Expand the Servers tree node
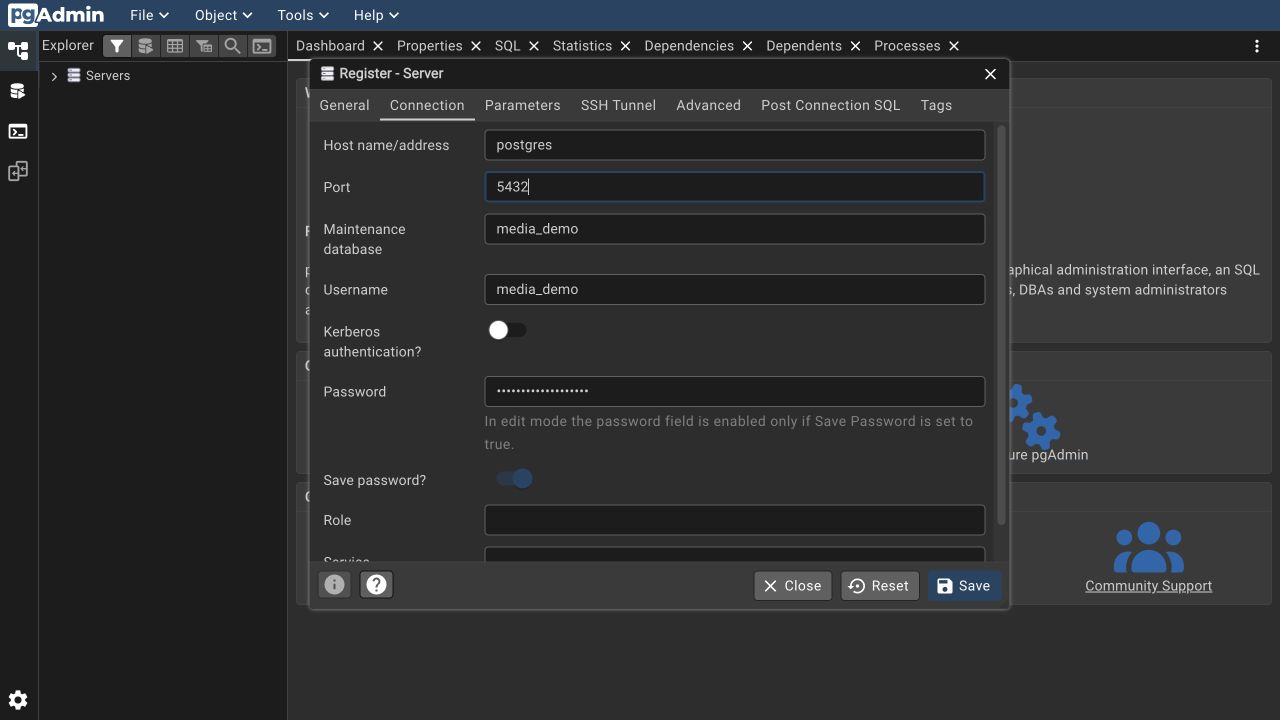The width and height of the screenshot is (1280, 720). coord(54,76)
